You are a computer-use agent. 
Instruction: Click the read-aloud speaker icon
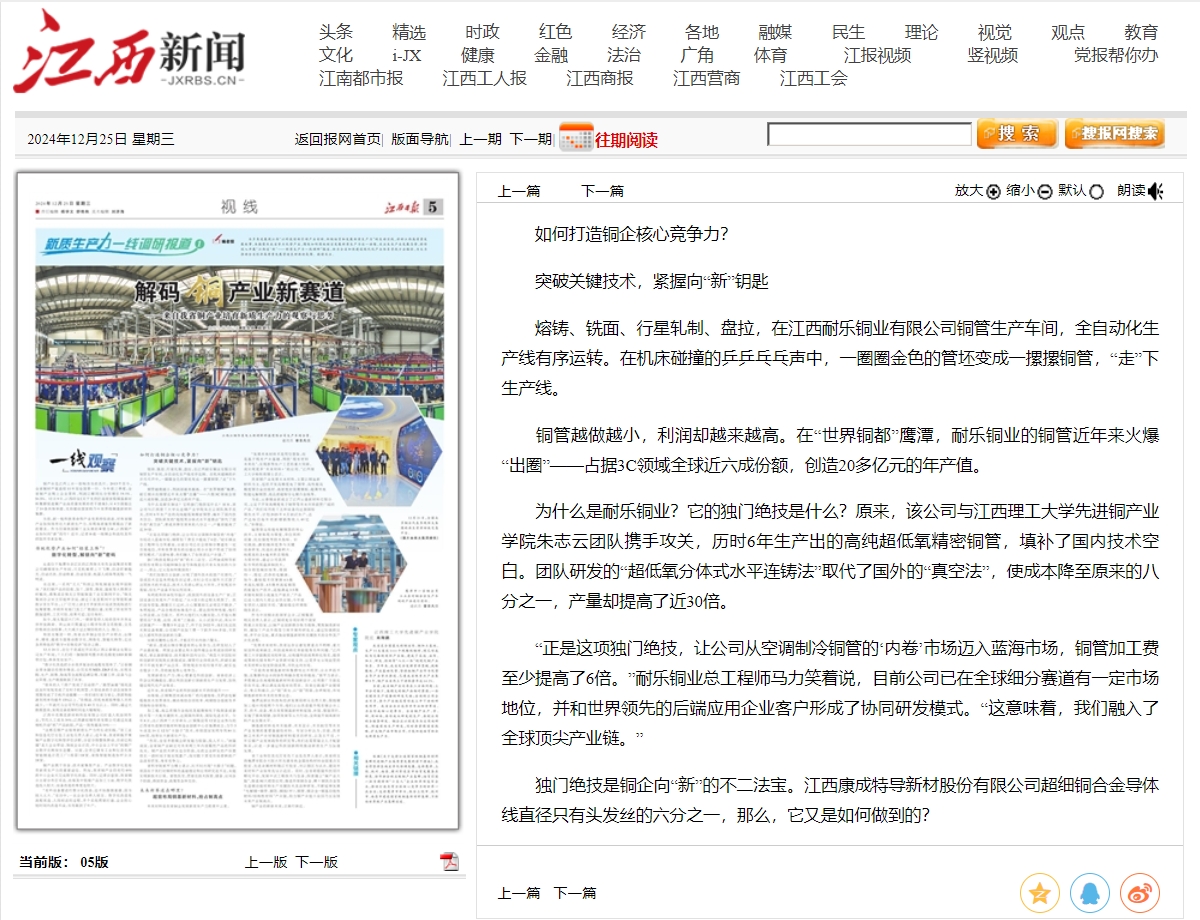[1155, 191]
